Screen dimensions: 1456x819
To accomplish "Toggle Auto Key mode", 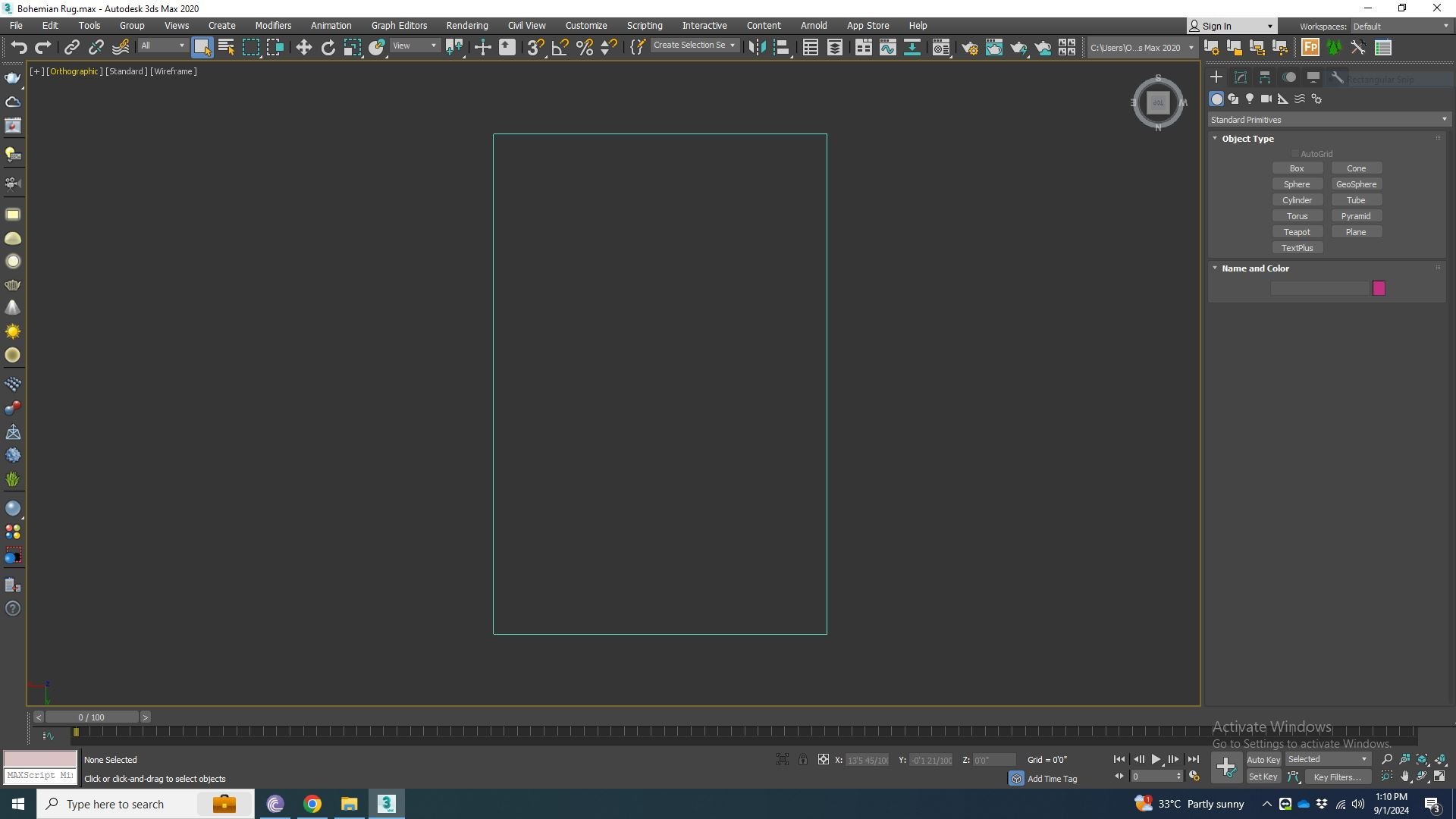I will (1263, 760).
